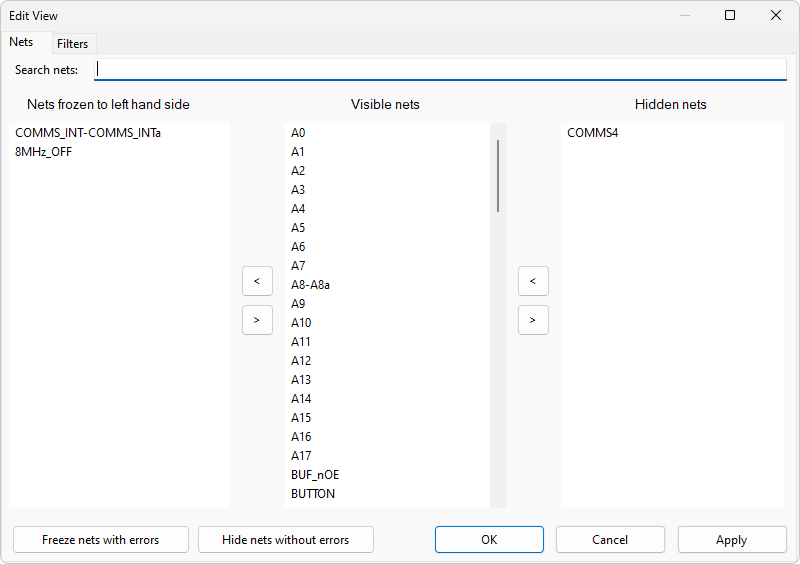Click the left arrow button between frozen and visible nets

tap(257, 281)
